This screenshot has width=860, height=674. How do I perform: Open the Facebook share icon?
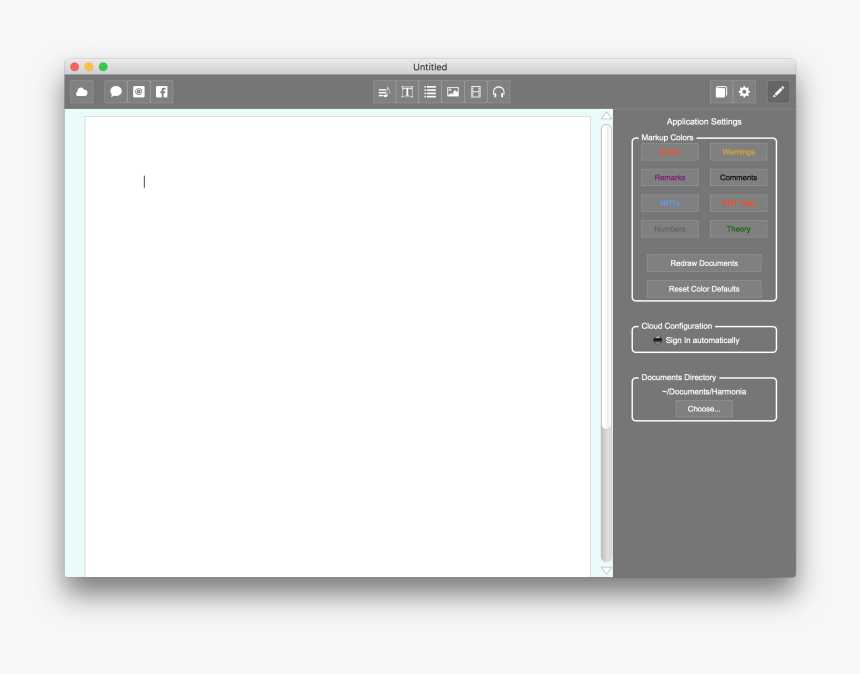pyautogui.click(x=162, y=92)
